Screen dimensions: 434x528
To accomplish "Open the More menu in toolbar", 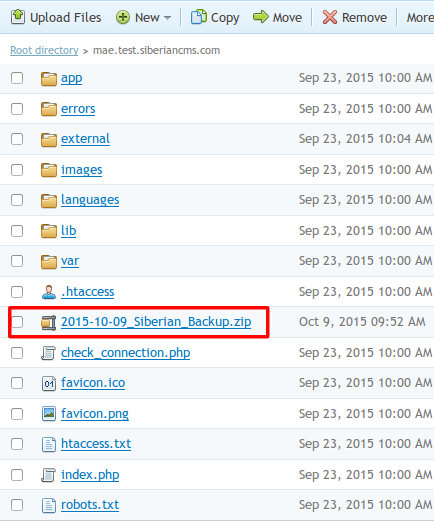I will tap(420, 18).
